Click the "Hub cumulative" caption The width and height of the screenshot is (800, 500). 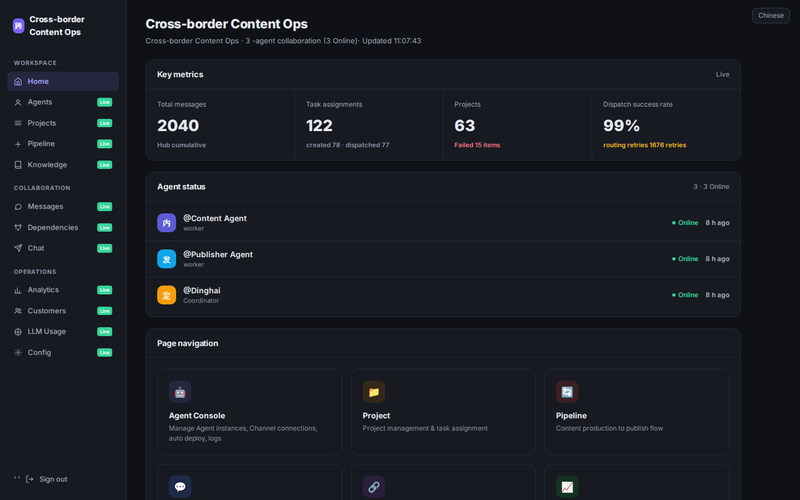pos(182,145)
